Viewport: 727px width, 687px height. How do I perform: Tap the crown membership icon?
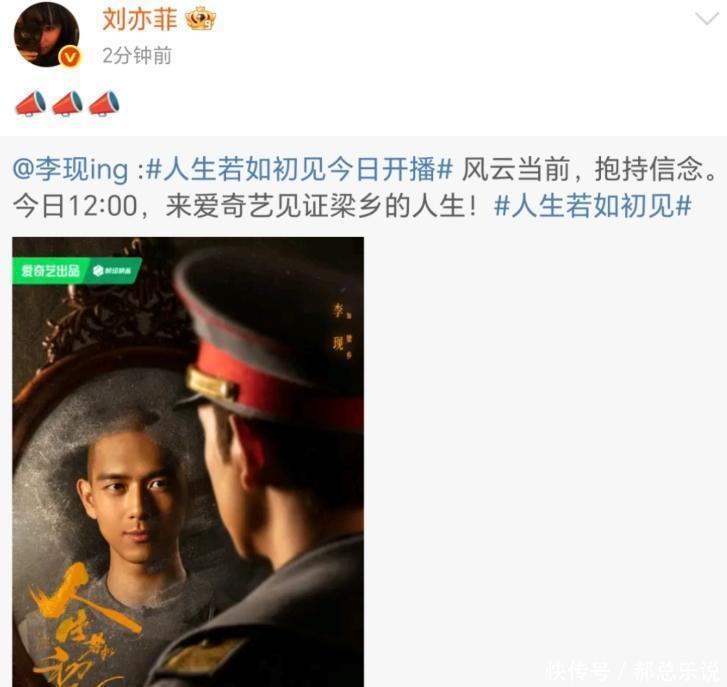pos(201,20)
